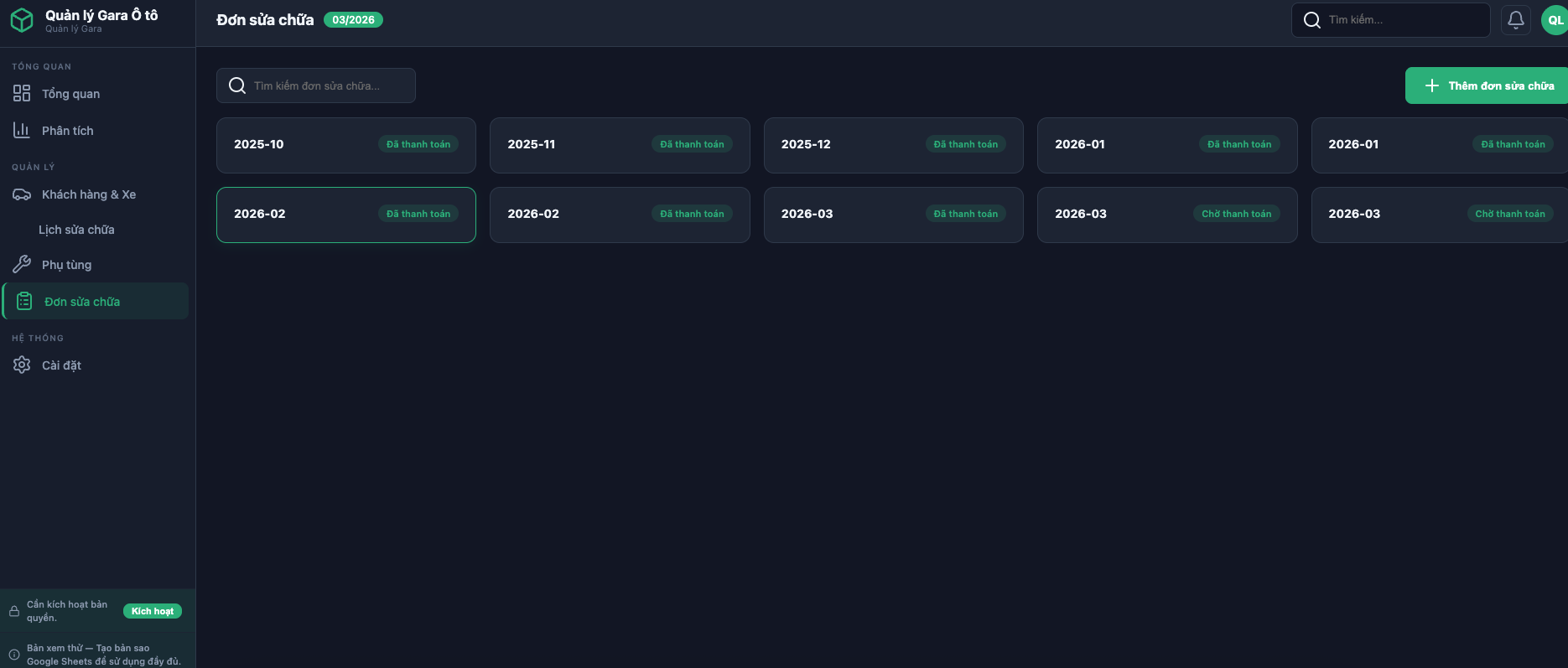This screenshot has height=668, width=1568.
Task: Select the 2025-12 paid order card
Action: coord(893,145)
